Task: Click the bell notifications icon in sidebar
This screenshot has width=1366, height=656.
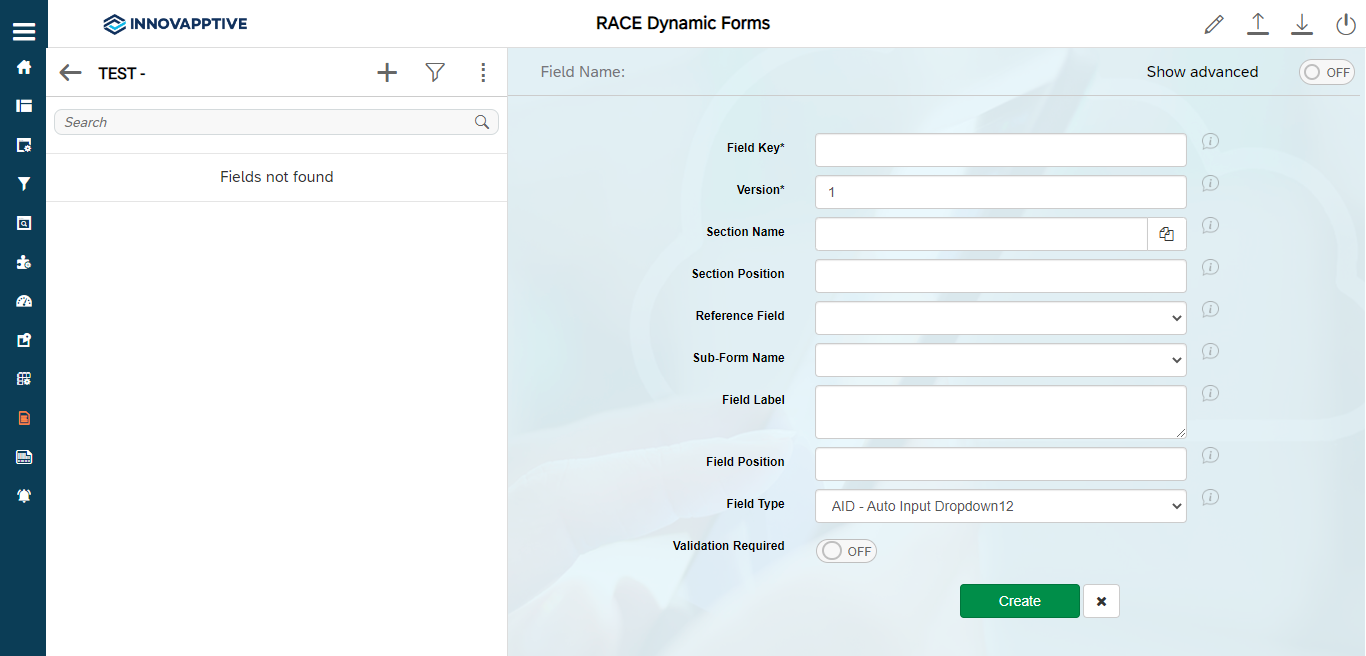Action: (x=24, y=496)
